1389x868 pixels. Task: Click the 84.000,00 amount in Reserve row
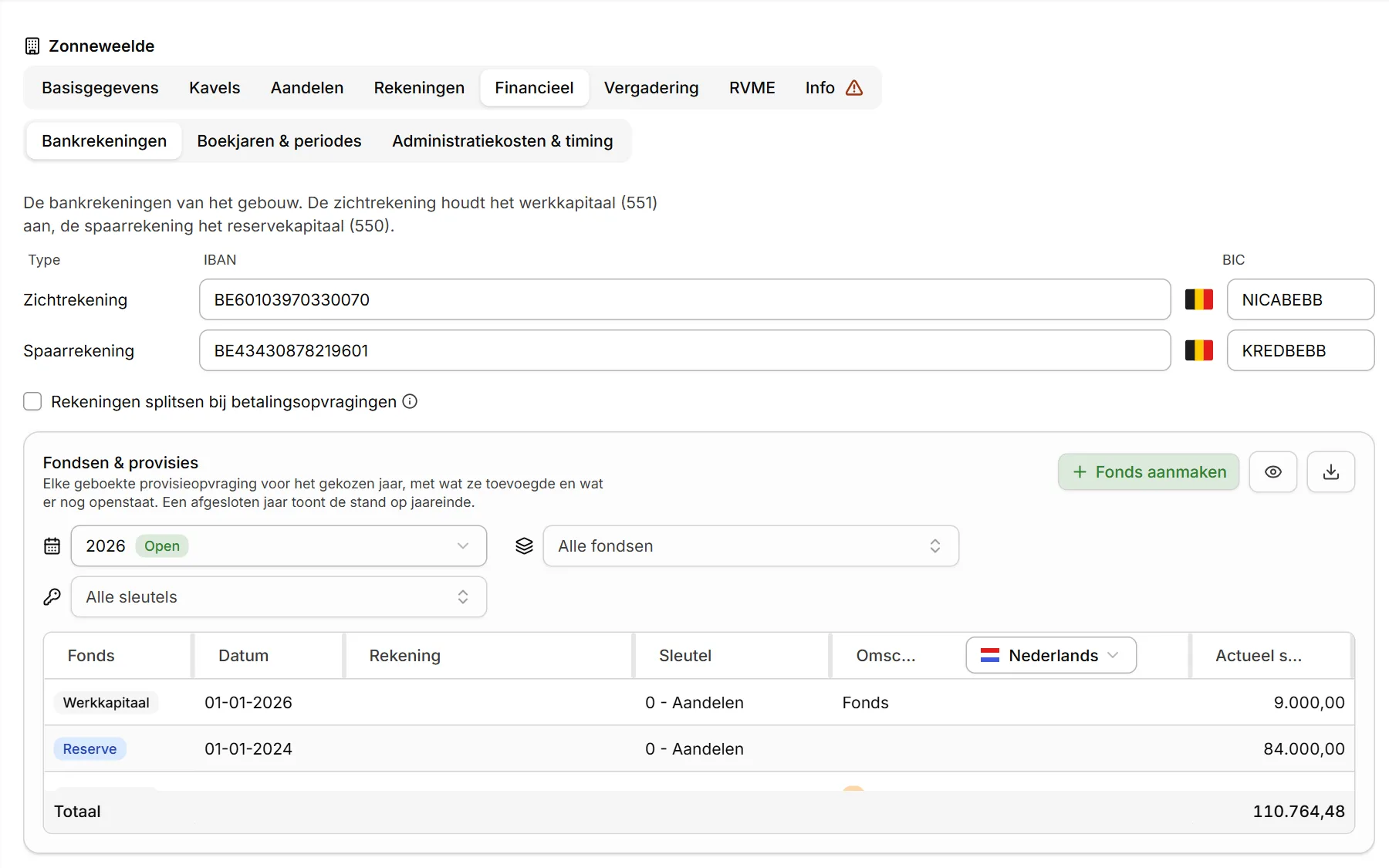coord(1304,749)
